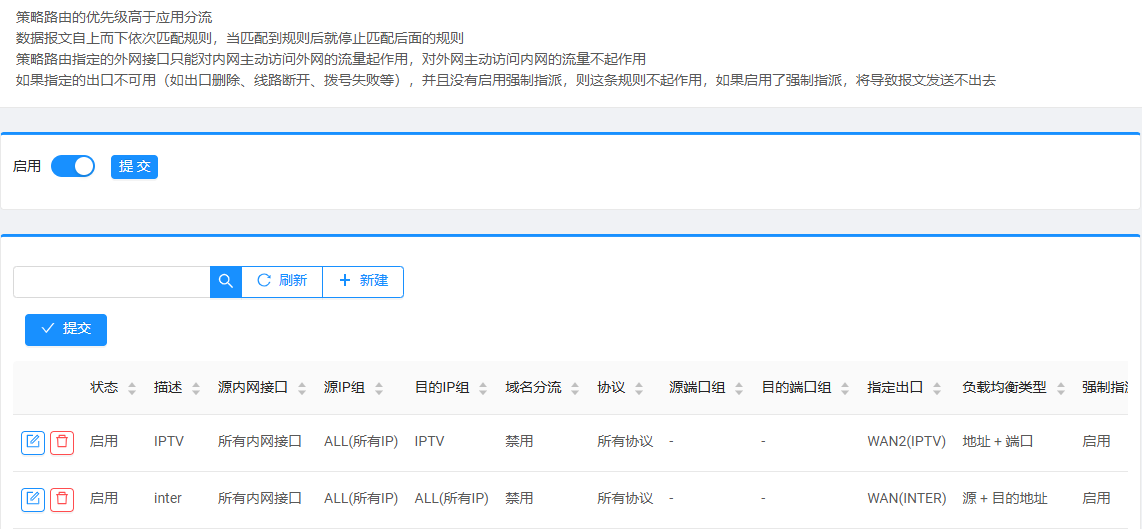Viewport: 1142px width, 529px height.
Task: Toggle the 启用 policy routing switch
Action: tap(73, 167)
